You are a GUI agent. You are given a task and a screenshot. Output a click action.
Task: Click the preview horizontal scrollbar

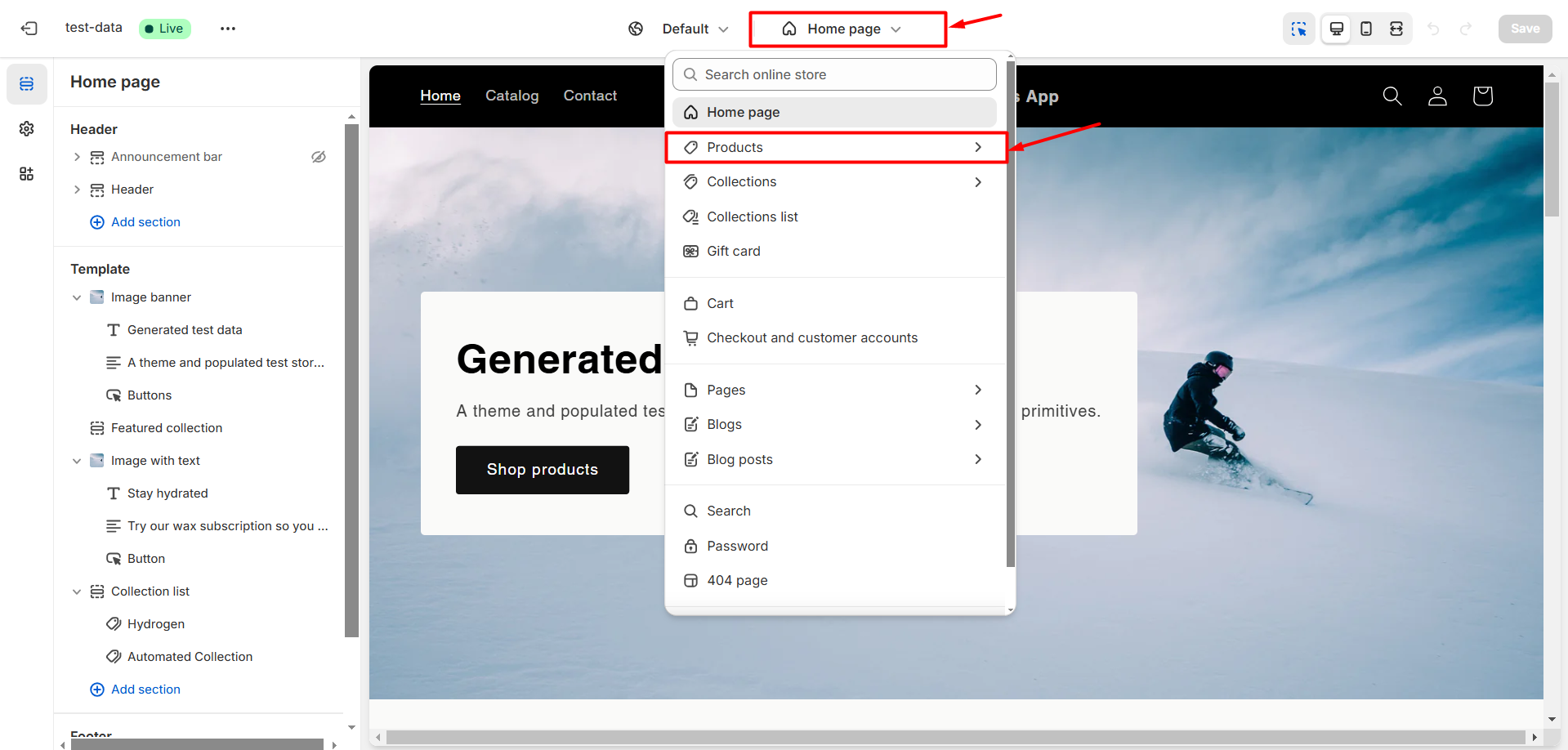pyautogui.click(x=955, y=738)
